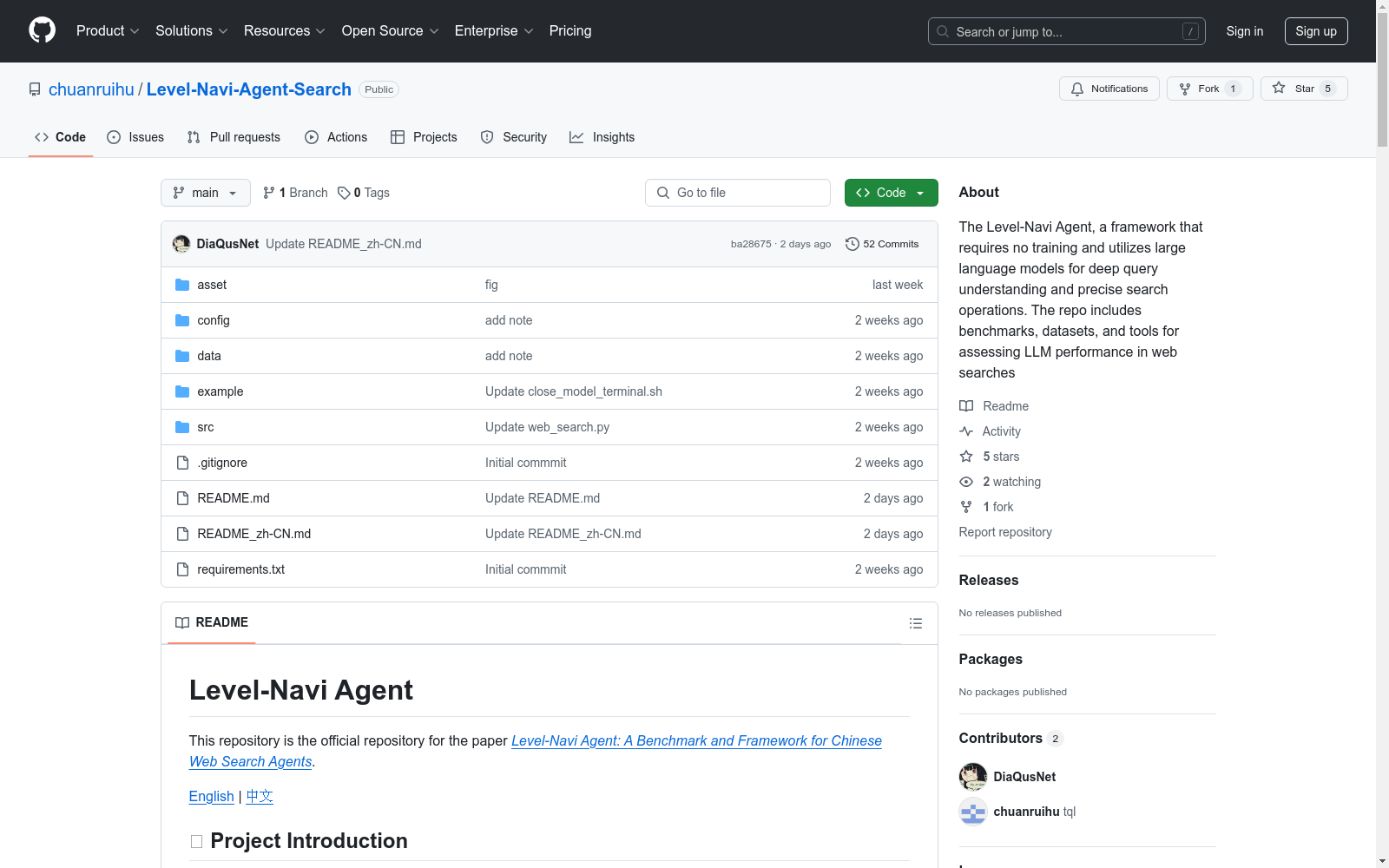Switch to the Issues tab
The image size is (1389, 868).
pyautogui.click(x=135, y=137)
